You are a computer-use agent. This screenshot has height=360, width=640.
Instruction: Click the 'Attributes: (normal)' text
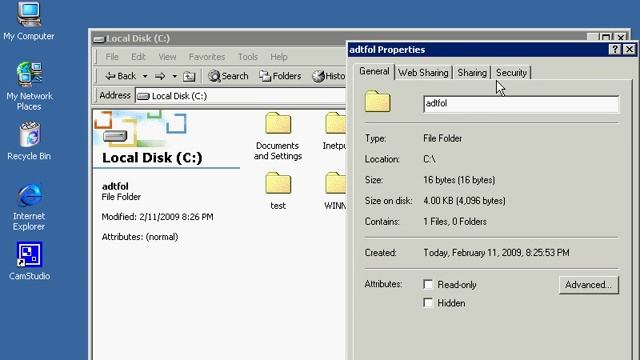[x=140, y=237]
